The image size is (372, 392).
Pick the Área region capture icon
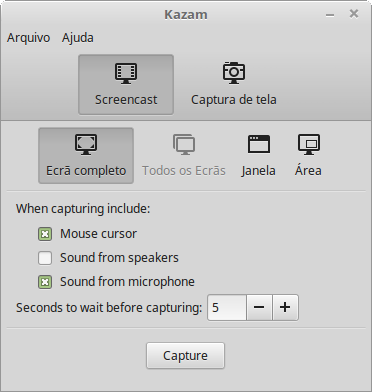309,144
